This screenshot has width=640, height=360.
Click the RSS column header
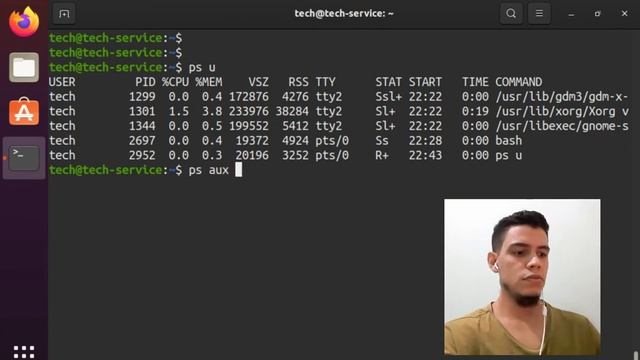(298, 82)
